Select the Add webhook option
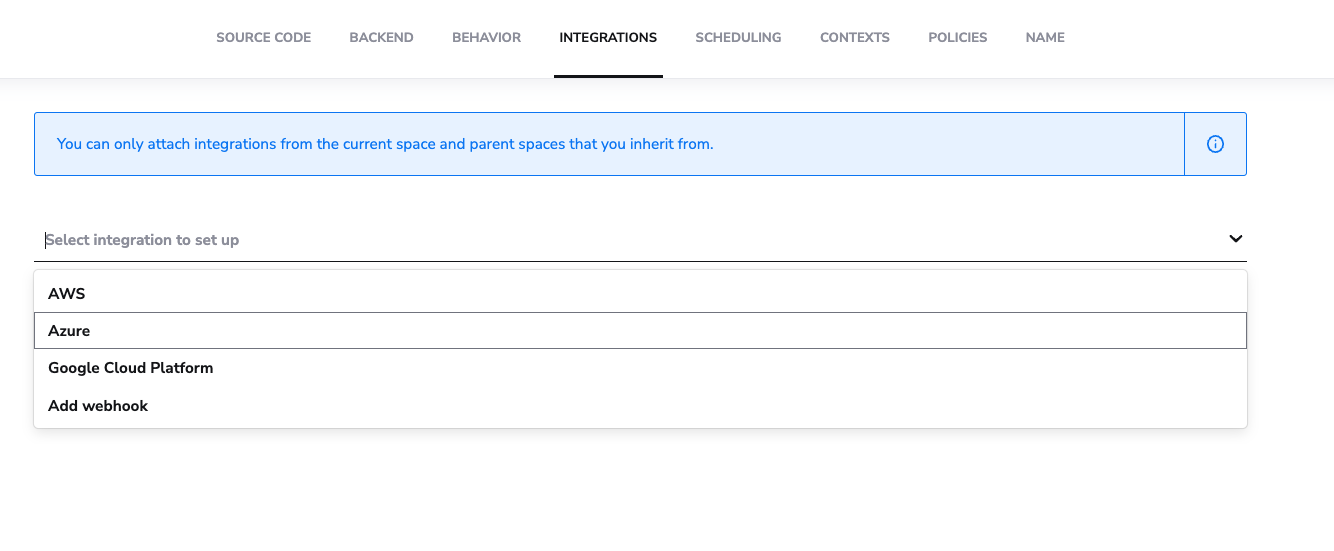 click(640, 406)
